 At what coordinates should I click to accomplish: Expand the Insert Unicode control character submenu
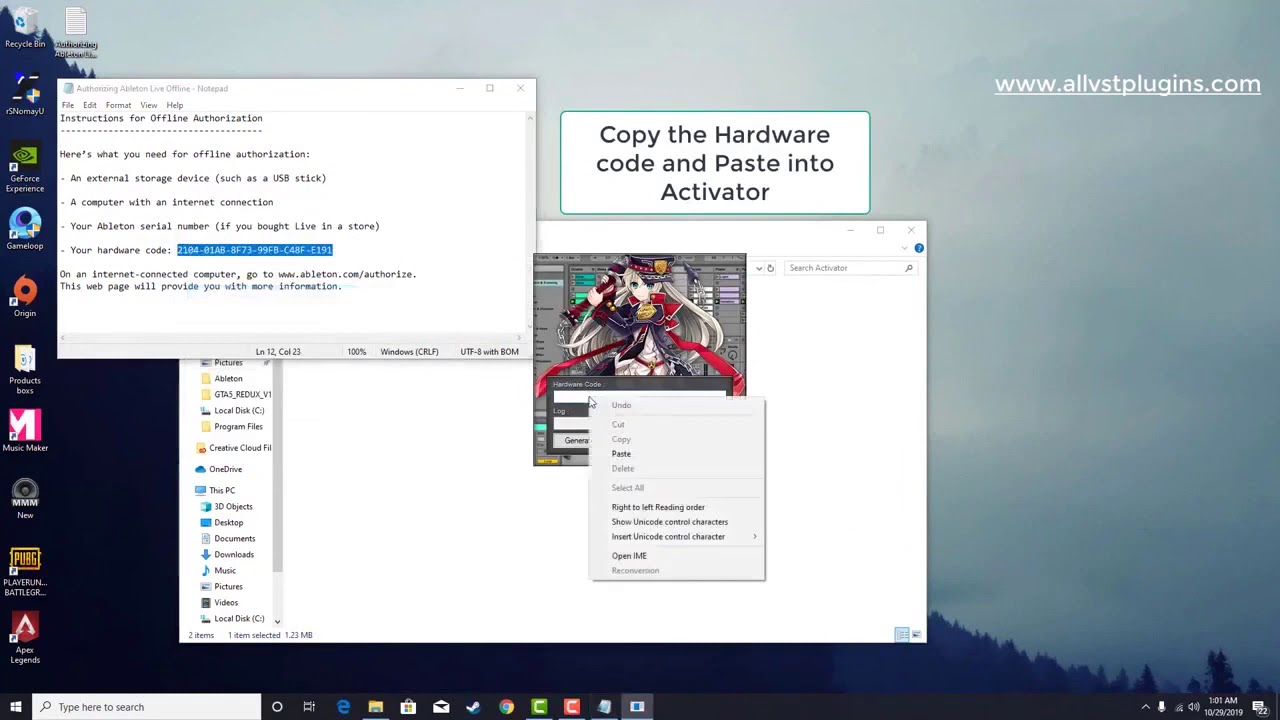point(754,537)
